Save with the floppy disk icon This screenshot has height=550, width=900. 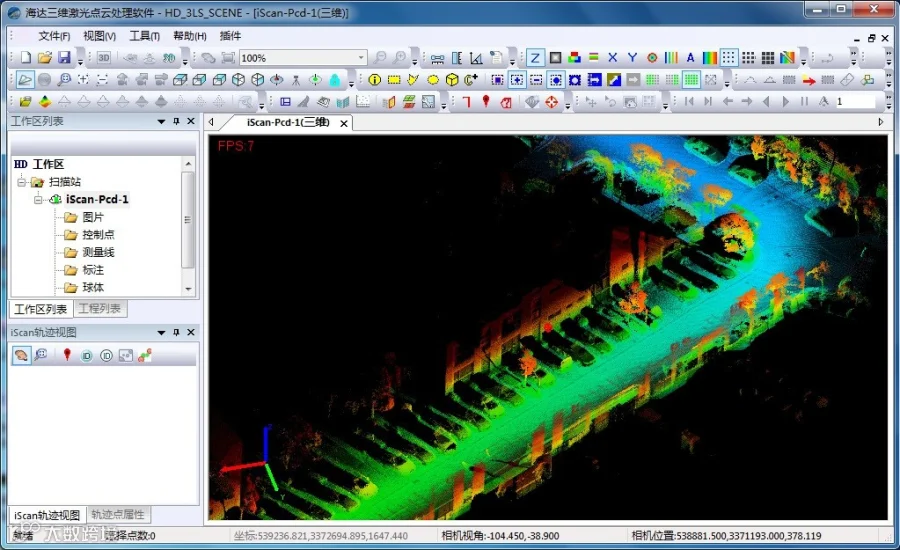[x=64, y=57]
